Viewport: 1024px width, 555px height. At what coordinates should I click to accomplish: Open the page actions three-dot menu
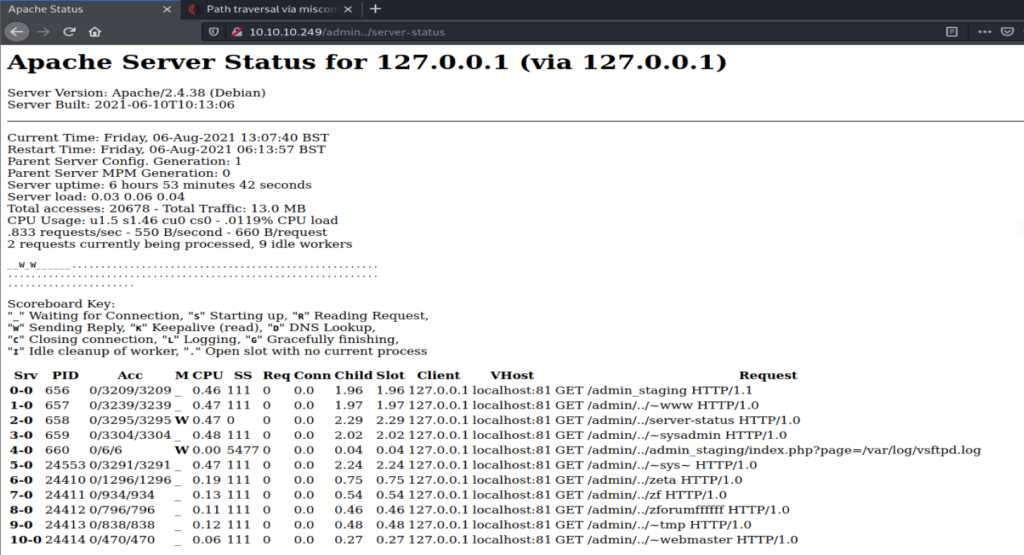[x=984, y=31]
